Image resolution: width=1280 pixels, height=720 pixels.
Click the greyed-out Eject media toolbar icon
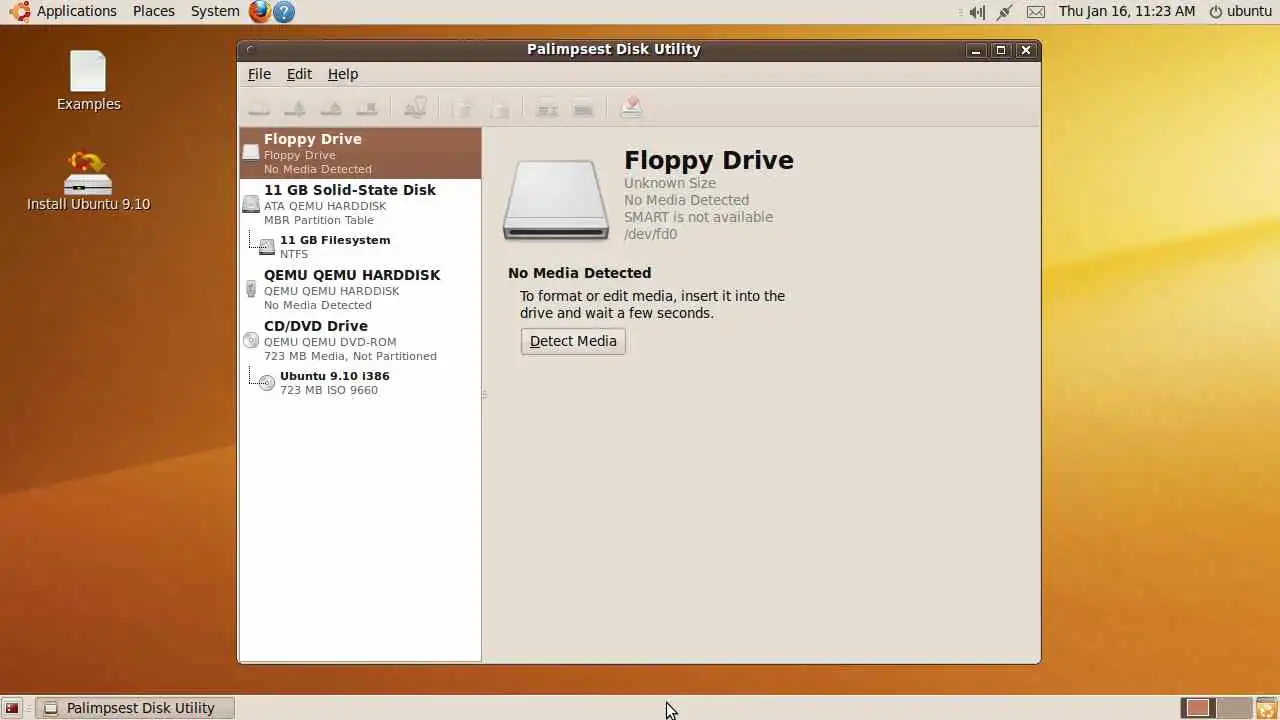pos(332,107)
